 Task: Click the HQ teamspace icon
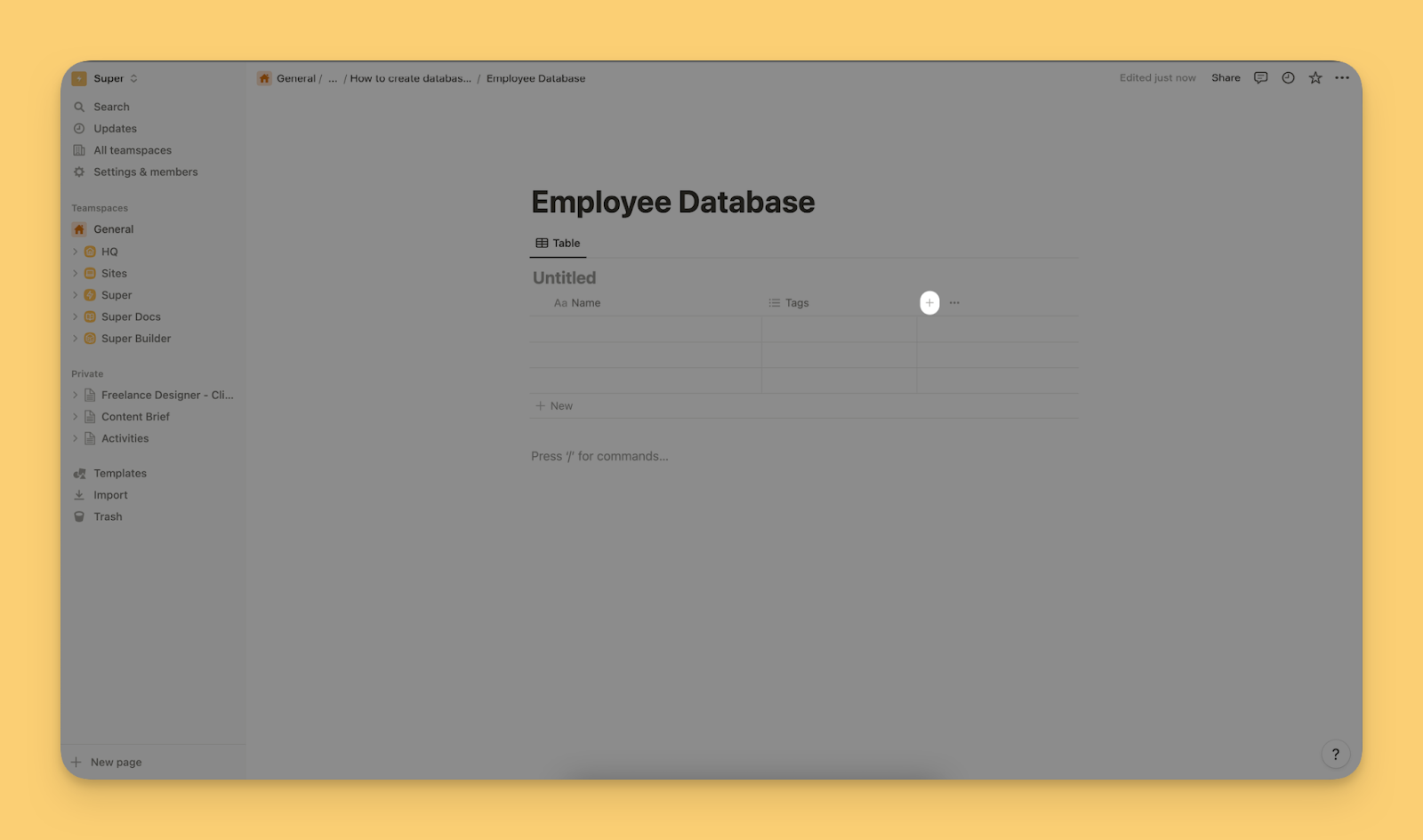click(x=90, y=252)
